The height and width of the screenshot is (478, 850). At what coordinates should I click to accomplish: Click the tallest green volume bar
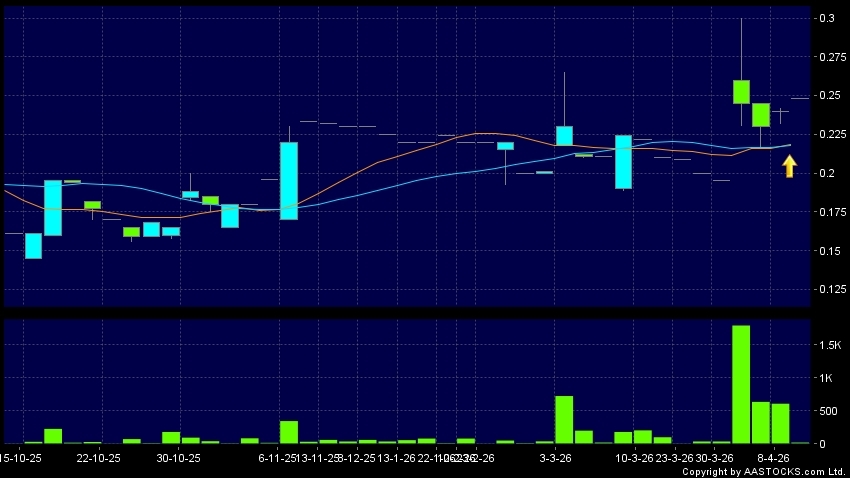pyautogui.click(x=741, y=384)
